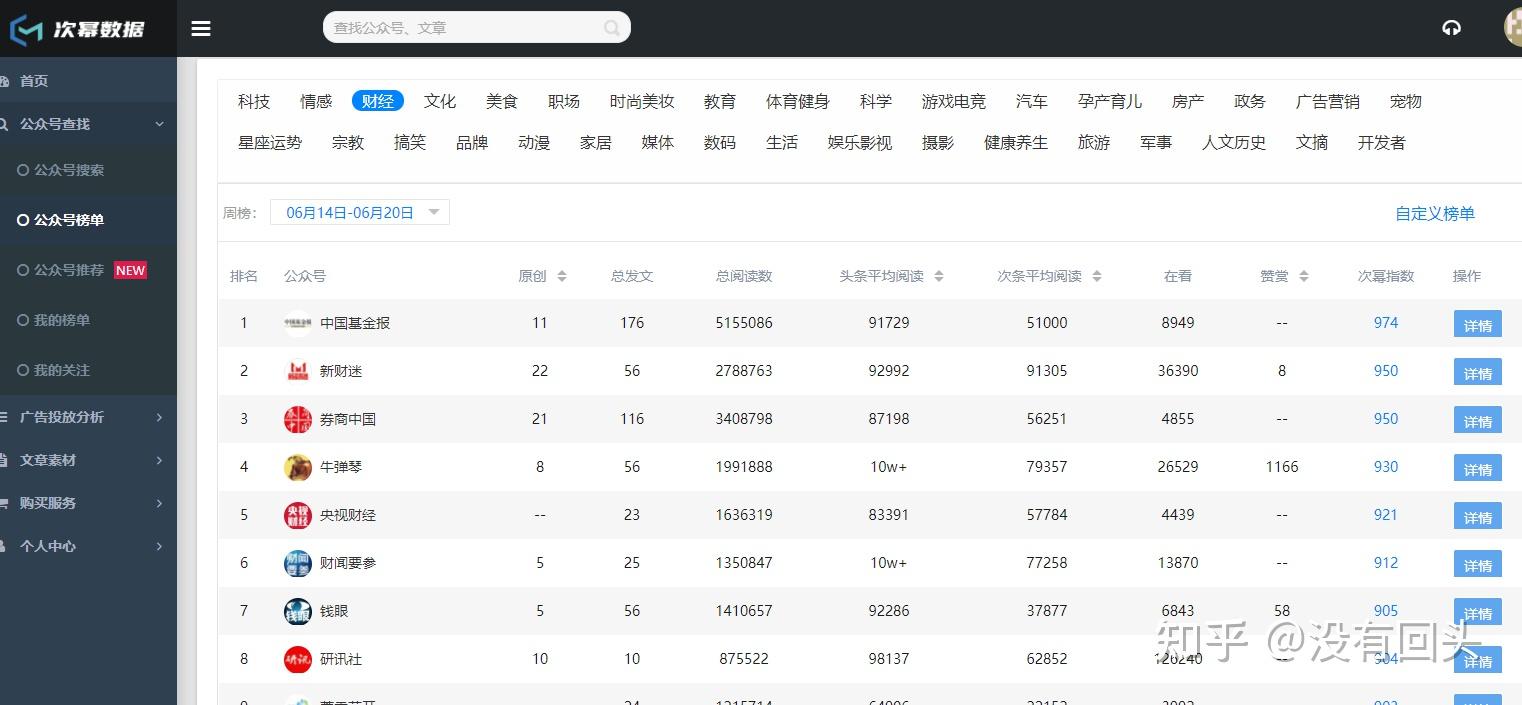Switch to the 游戏电竞 category tab
1522x705 pixels.
954,101
